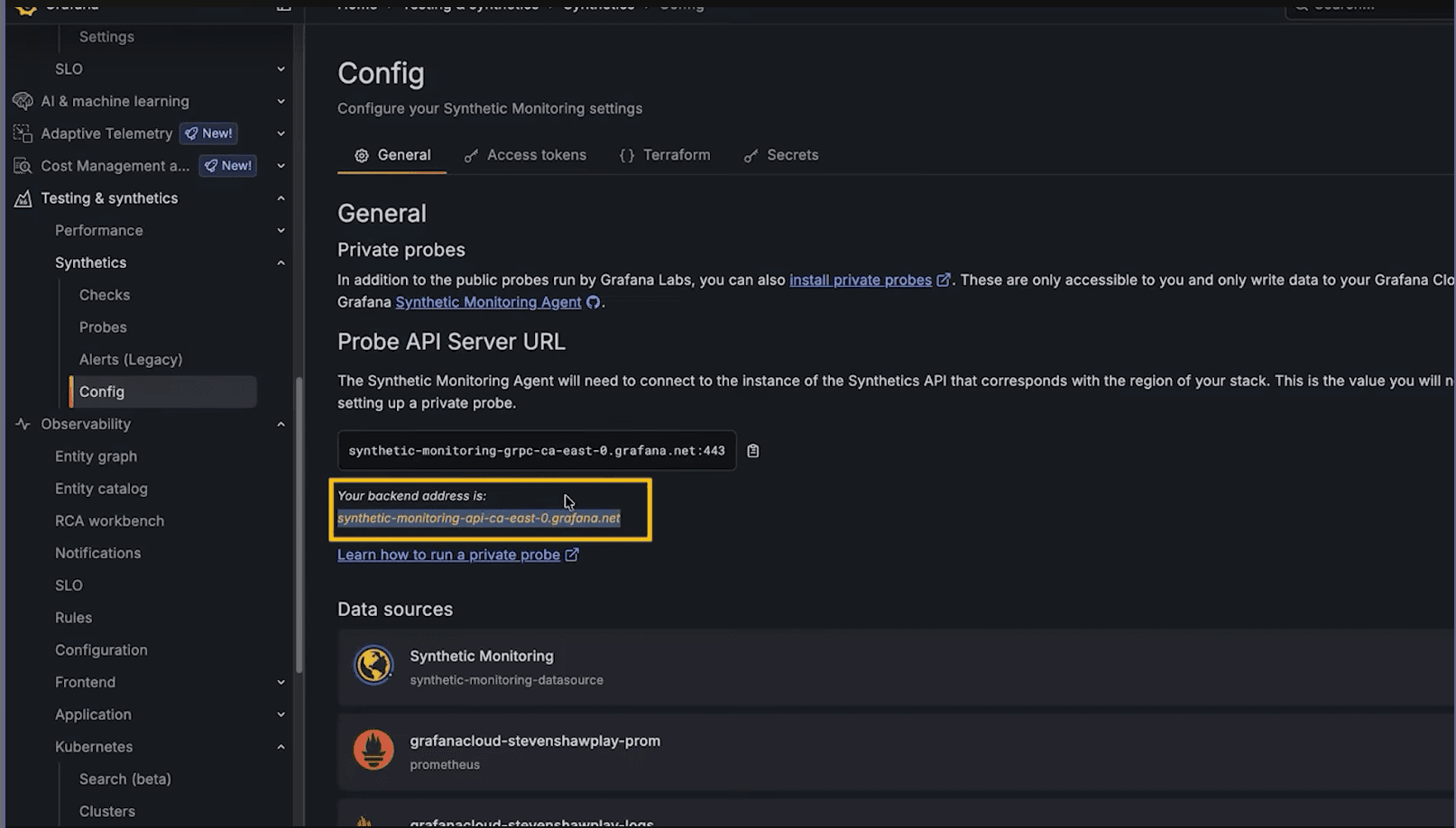Screen dimensions: 1456x828
Task: Collapse the Synthetics section chevron
Action: click(281, 262)
